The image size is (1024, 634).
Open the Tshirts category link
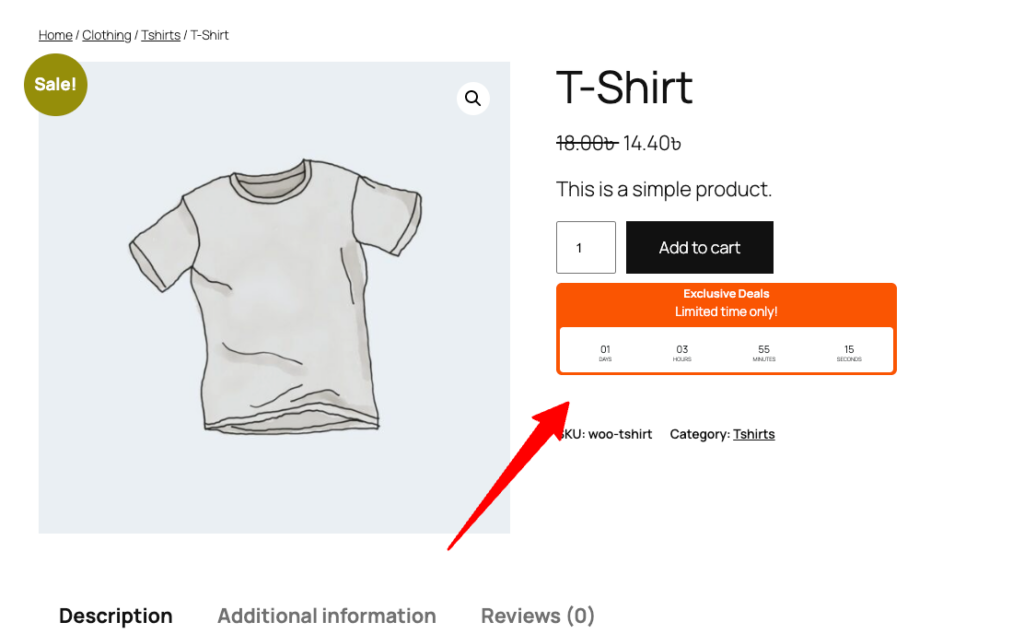754,433
